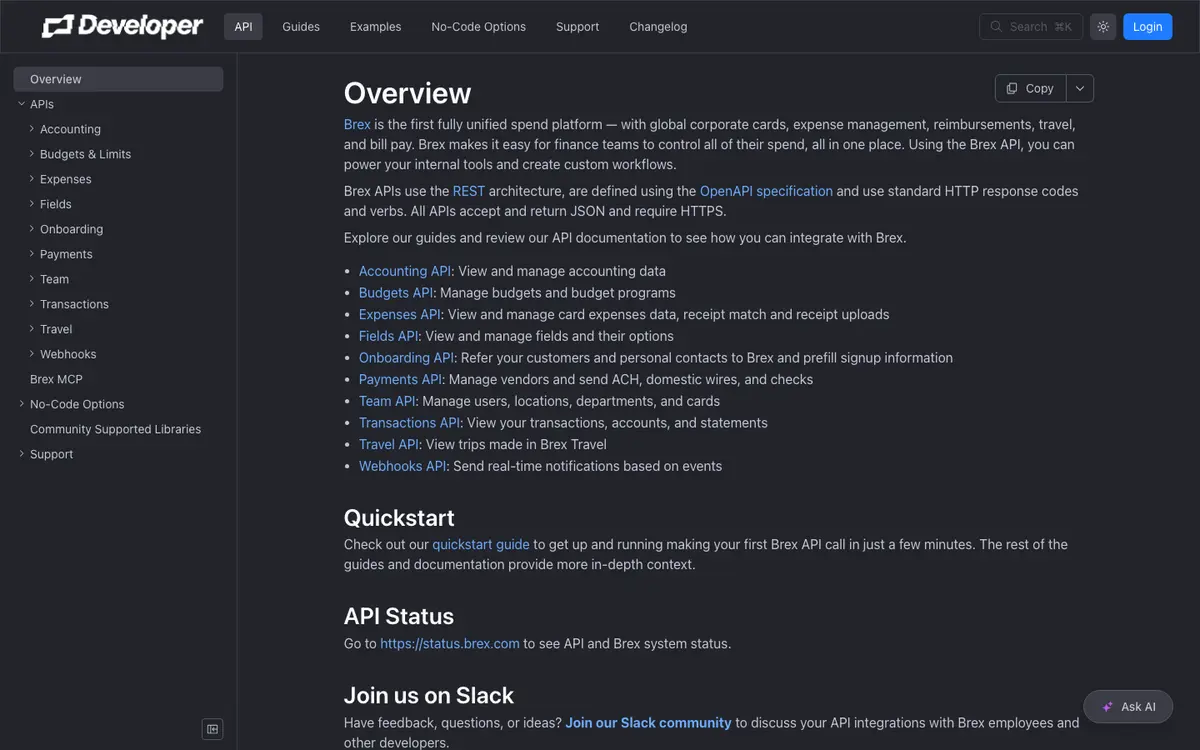Screen dimensions: 1200x750
Task: Open the Fields API link
Action: pos(388,336)
